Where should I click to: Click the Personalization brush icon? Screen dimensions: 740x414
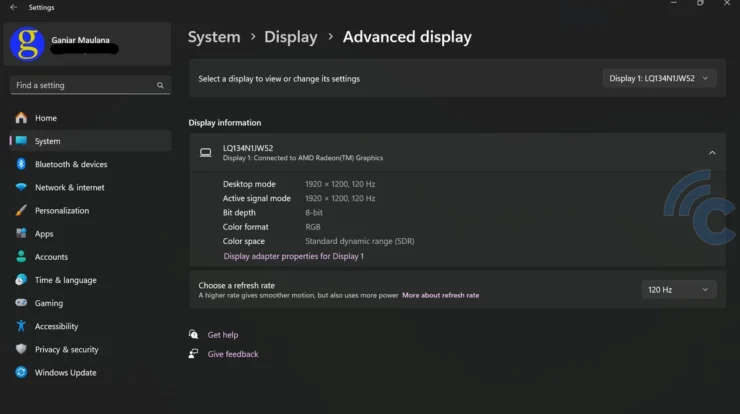[x=21, y=210]
